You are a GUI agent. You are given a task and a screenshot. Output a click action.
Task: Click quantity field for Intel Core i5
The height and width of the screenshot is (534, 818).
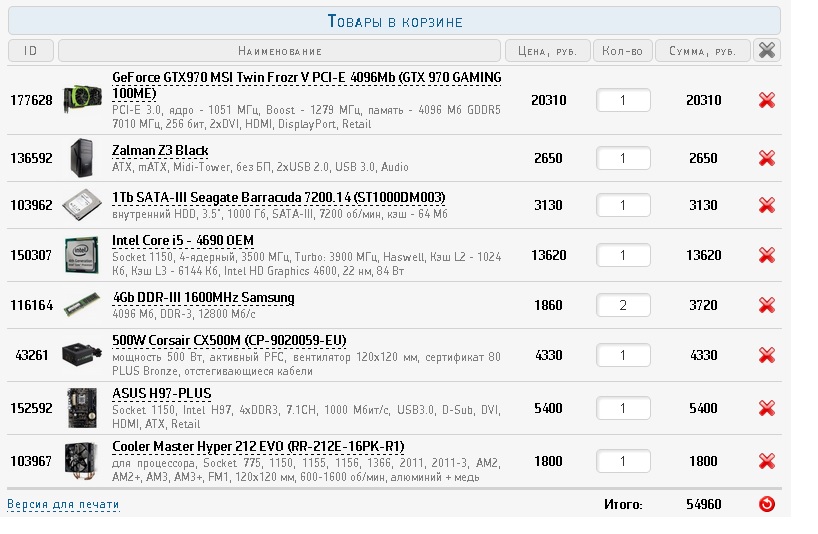click(623, 255)
